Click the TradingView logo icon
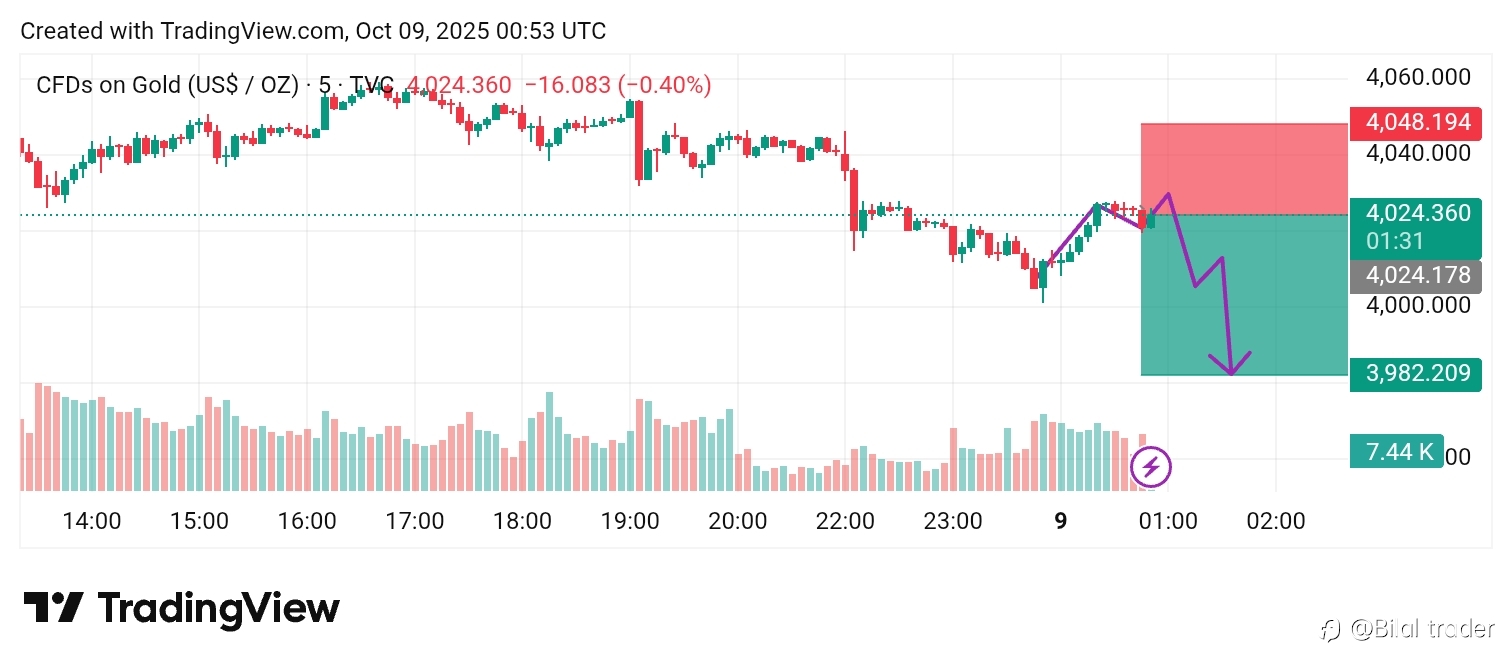This screenshot has width=1512, height=668. click(52, 608)
